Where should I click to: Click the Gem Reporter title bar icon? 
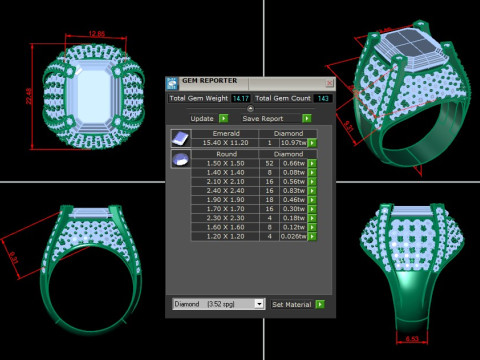172,83
